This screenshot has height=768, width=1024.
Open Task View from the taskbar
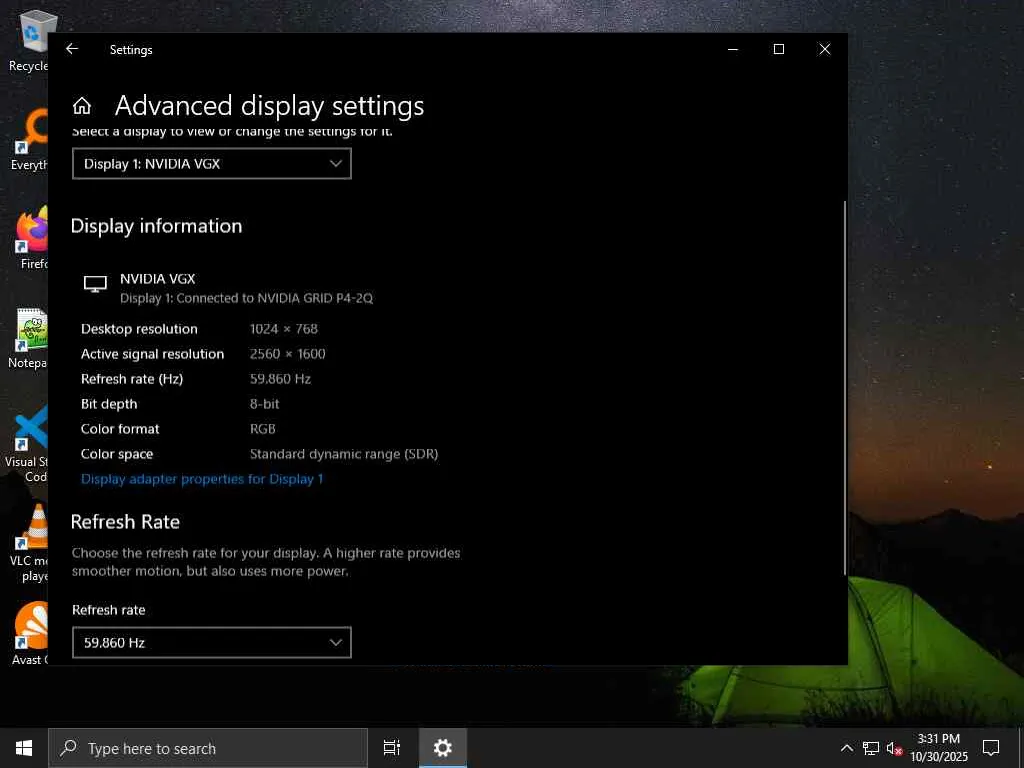[392, 748]
